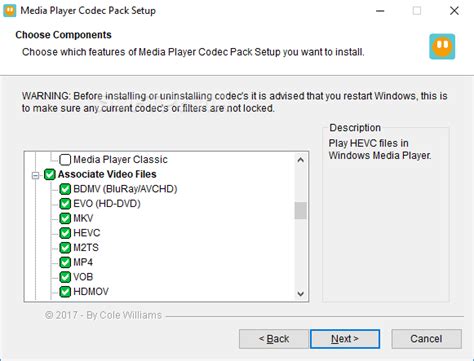474x361 pixels.
Task: Uncheck EVO (HD-DVD) checkbox
Action: click(65, 204)
